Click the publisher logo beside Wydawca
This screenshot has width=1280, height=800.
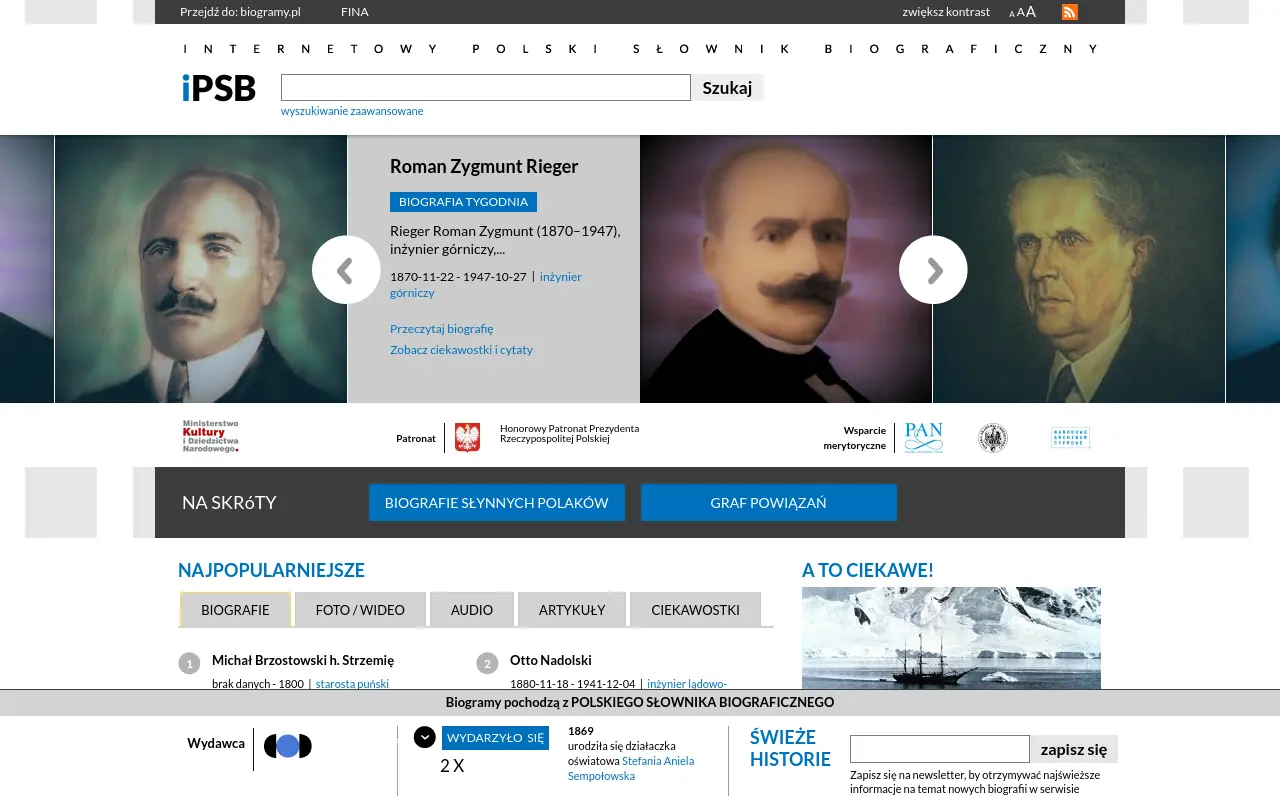pos(288,746)
